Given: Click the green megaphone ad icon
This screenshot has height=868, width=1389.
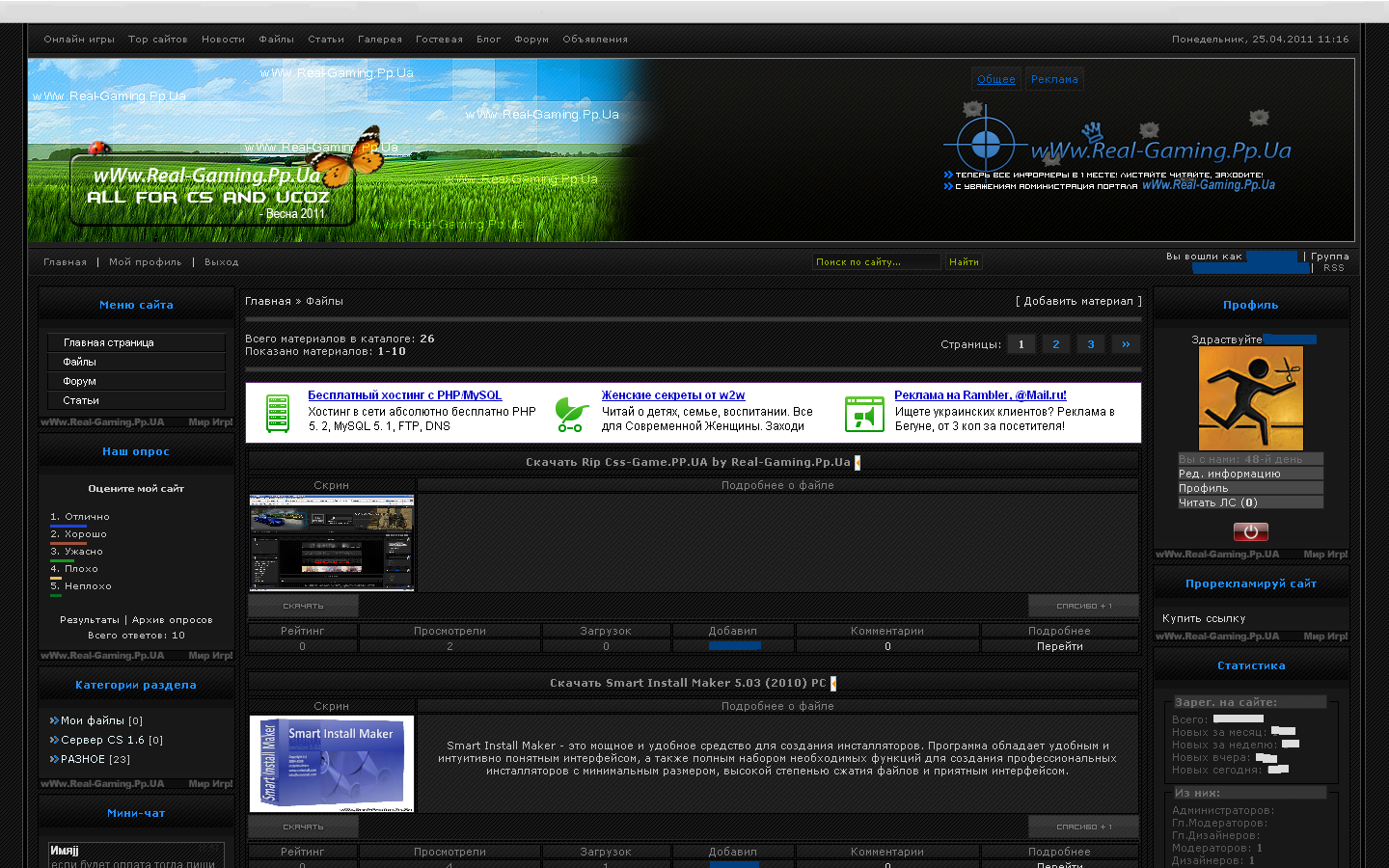Looking at the screenshot, I should pyautogui.click(x=864, y=414).
